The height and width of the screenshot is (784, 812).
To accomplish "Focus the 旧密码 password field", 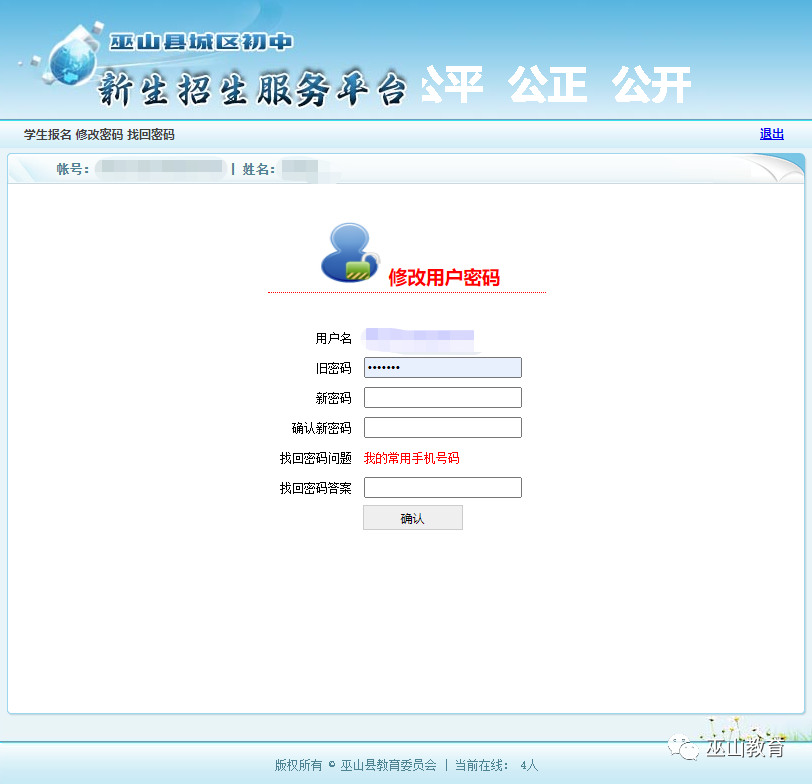I will 443,368.
